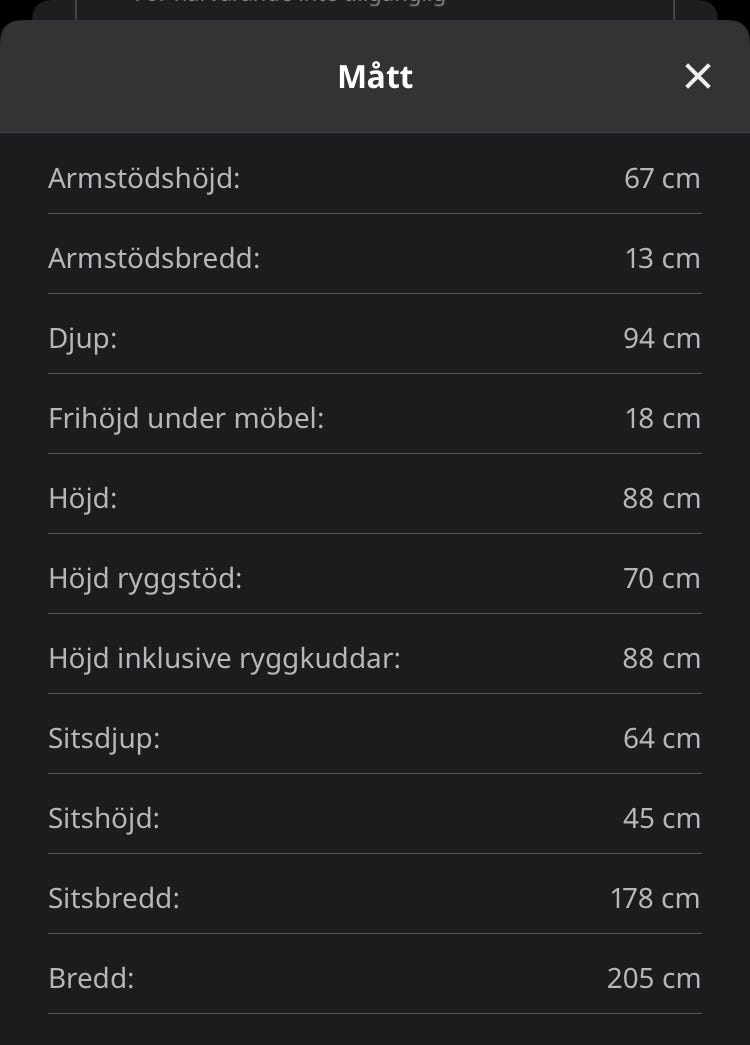Click the Mått dialog title
This screenshot has width=750, height=1045.
375,77
